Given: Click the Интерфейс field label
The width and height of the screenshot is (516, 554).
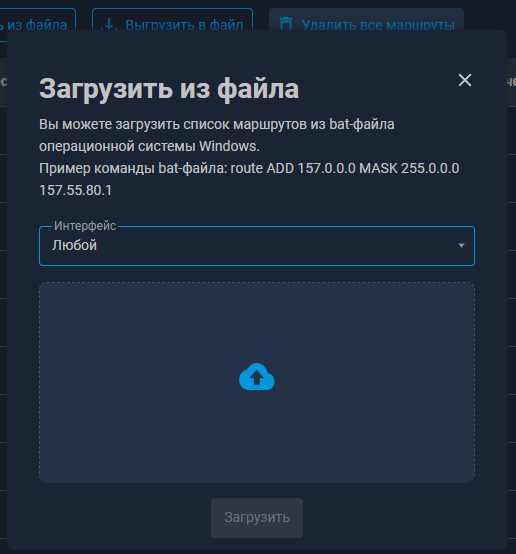Looking at the screenshot, I should [85, 226].
